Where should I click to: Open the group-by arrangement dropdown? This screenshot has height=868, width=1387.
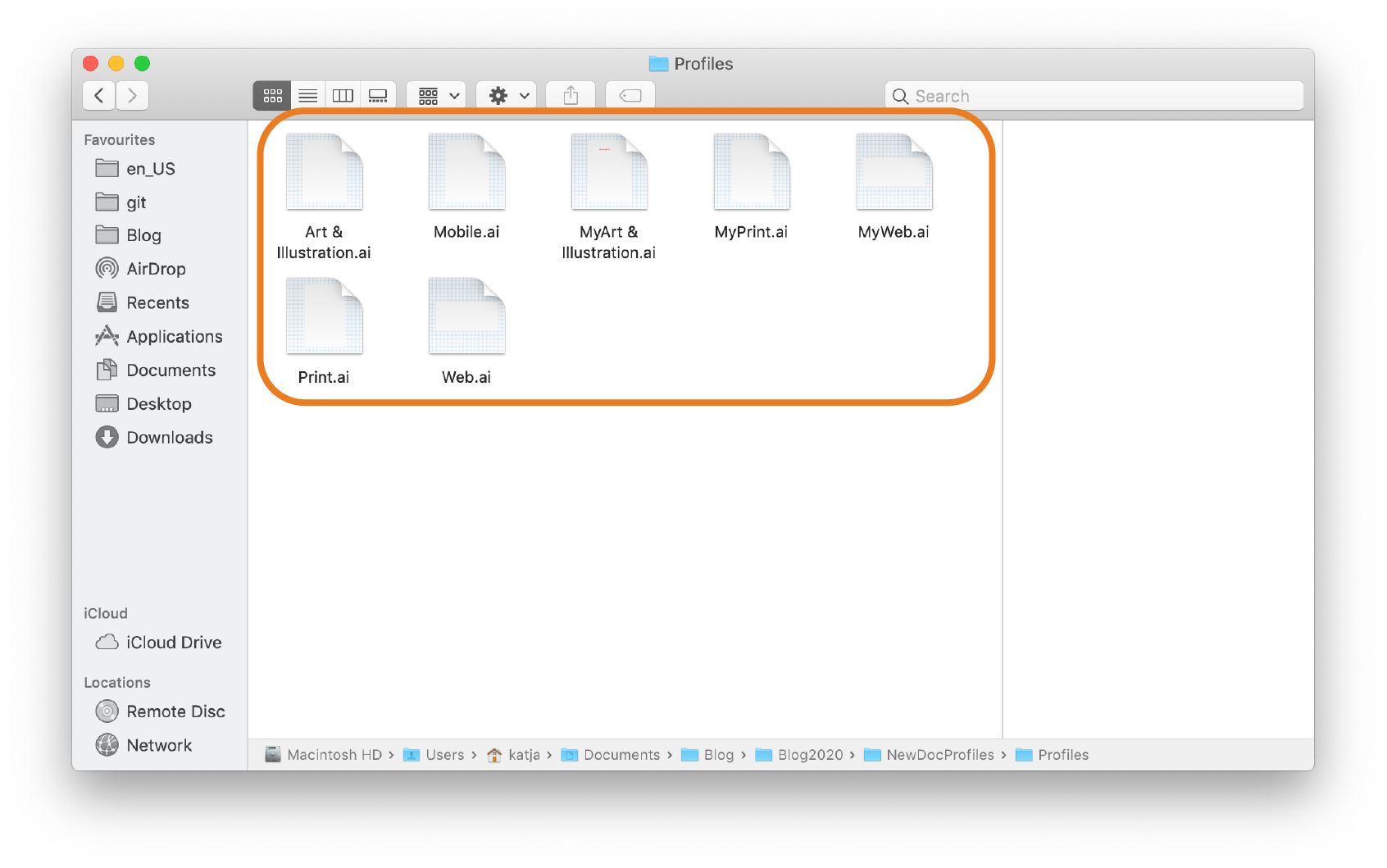tap(437, 96)
